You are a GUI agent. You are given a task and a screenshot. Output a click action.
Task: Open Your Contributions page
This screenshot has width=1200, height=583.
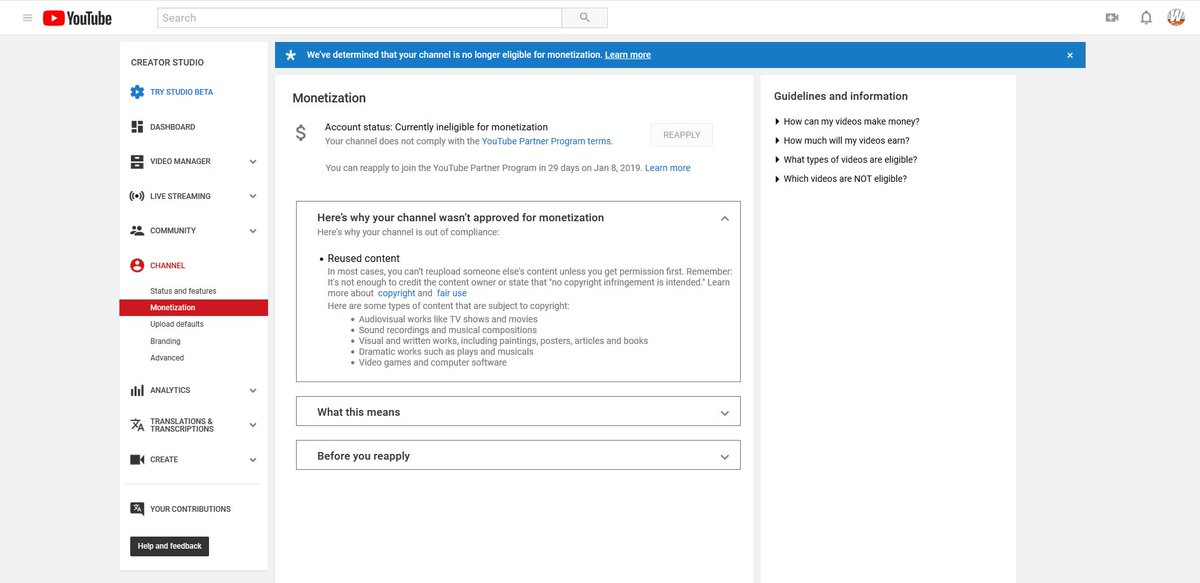pos(190,509)
